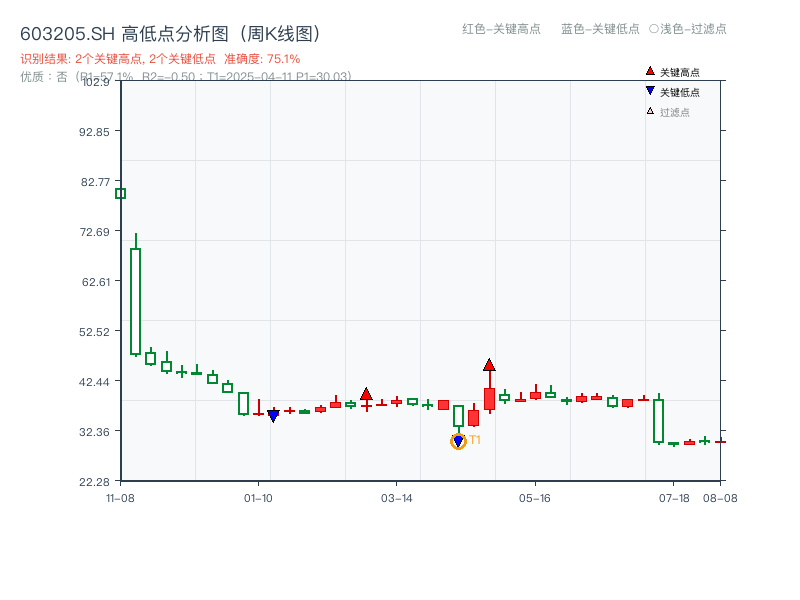This screenshot has height=600, width=800.
Task: Click the circle icon beside 浅色-过滤点
Action: pos(652,29)
